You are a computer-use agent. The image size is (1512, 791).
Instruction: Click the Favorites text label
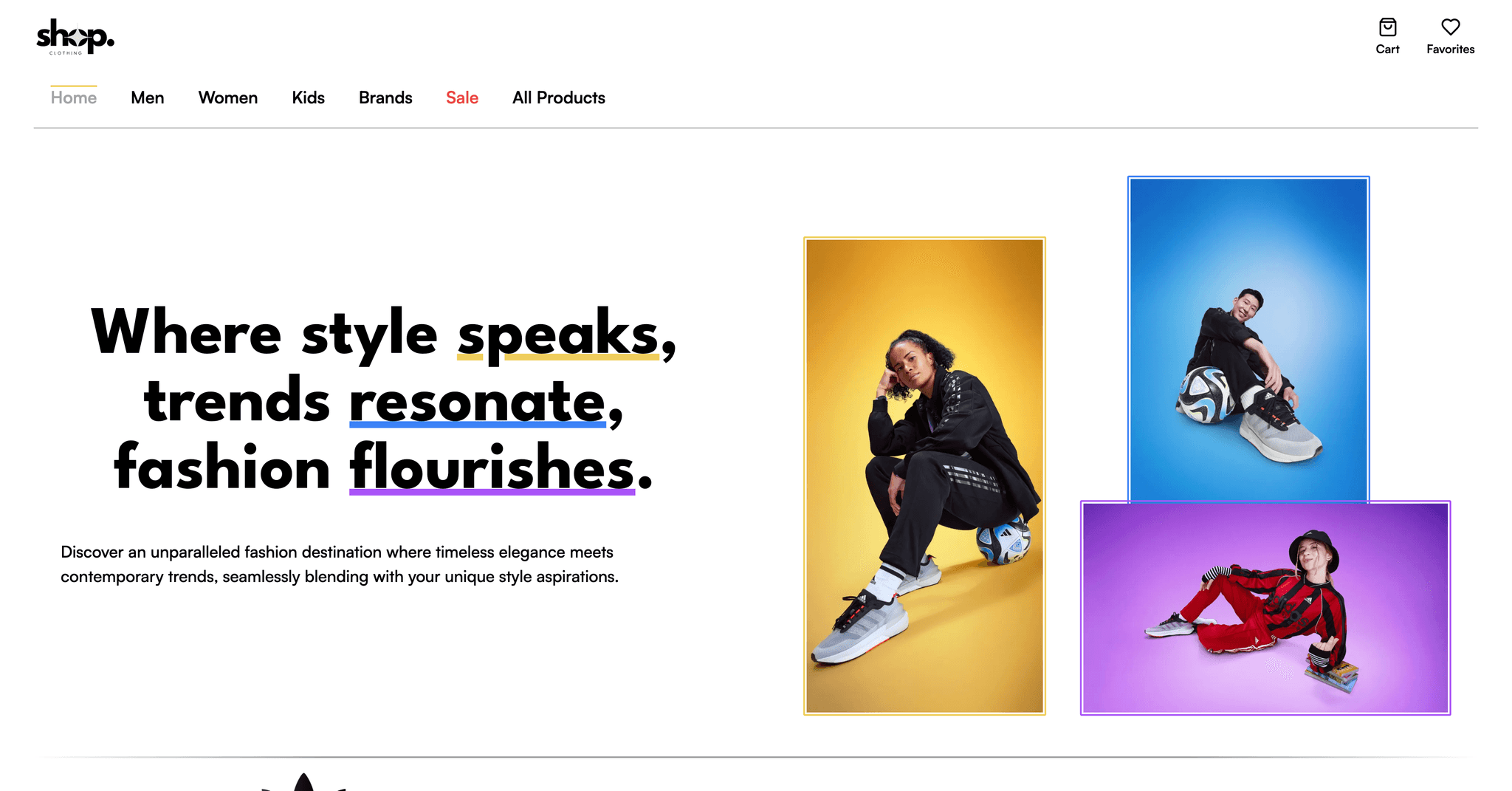pyautogui.click(x=1450, y=49)
